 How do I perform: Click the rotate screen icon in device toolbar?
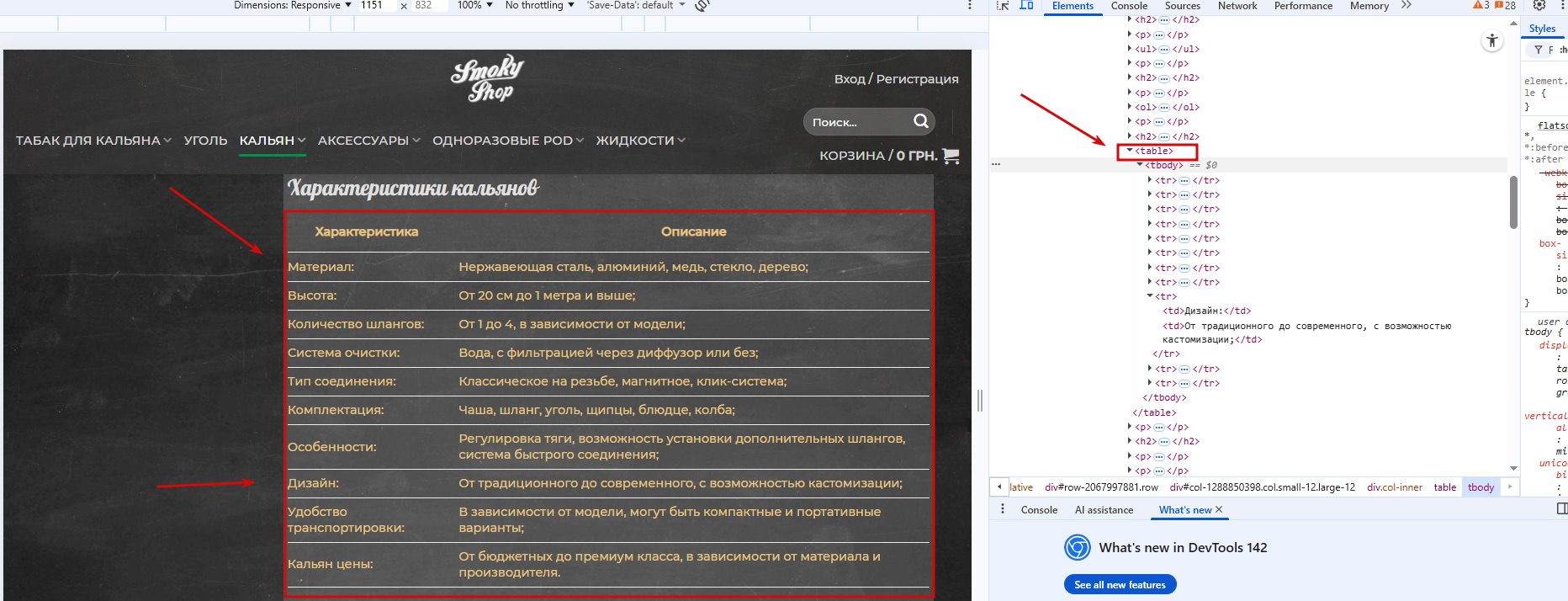tap(702, 5)
